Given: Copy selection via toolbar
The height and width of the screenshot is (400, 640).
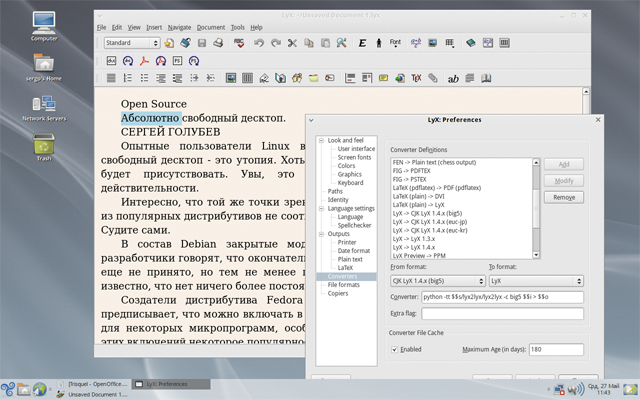Looking at the screenshot, I should click(309, 43).
